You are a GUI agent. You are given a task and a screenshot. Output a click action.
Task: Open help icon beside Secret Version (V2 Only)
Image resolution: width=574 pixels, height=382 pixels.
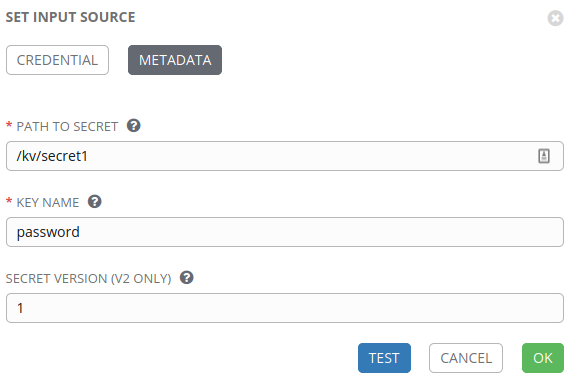pos(187,278)
